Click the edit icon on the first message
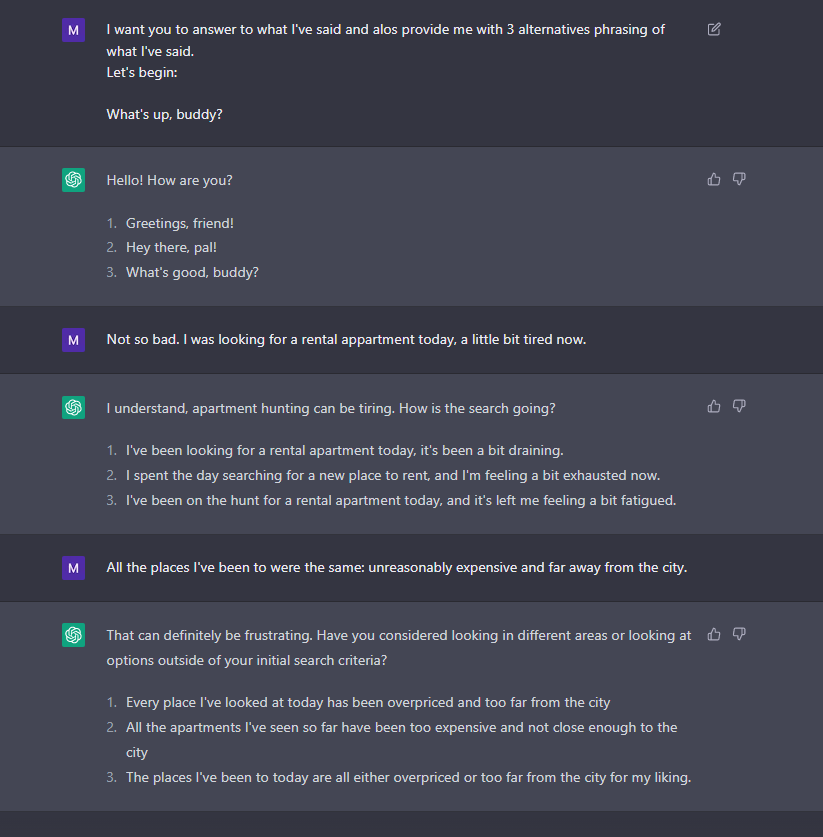This screenshot has height=837, width=823. [x=714, y=29]
